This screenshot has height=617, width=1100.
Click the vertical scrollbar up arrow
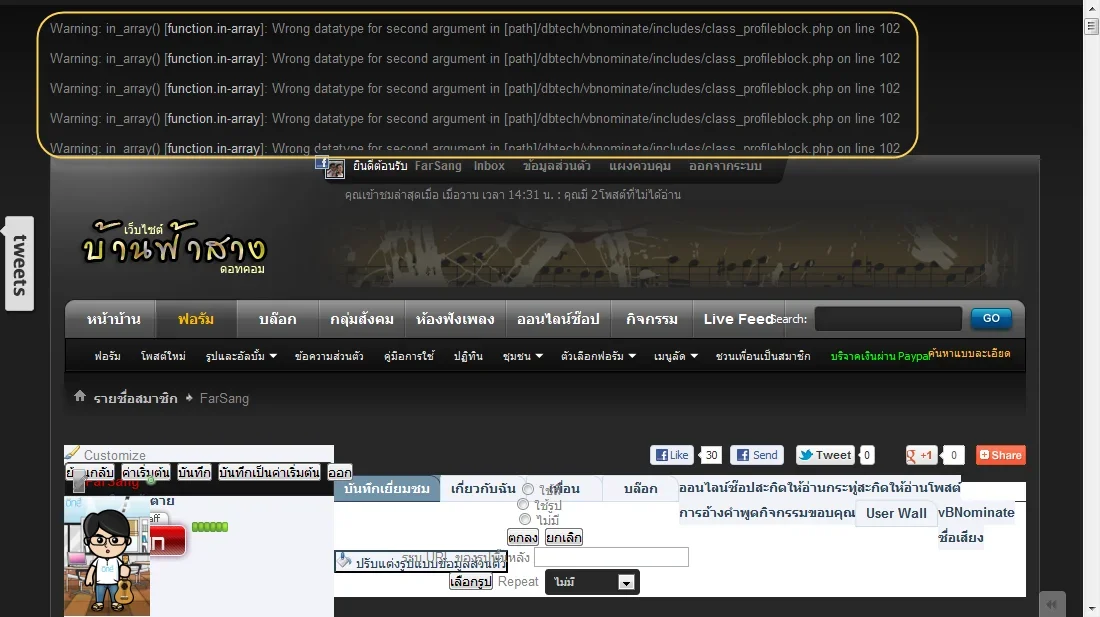pos(1092,6)
